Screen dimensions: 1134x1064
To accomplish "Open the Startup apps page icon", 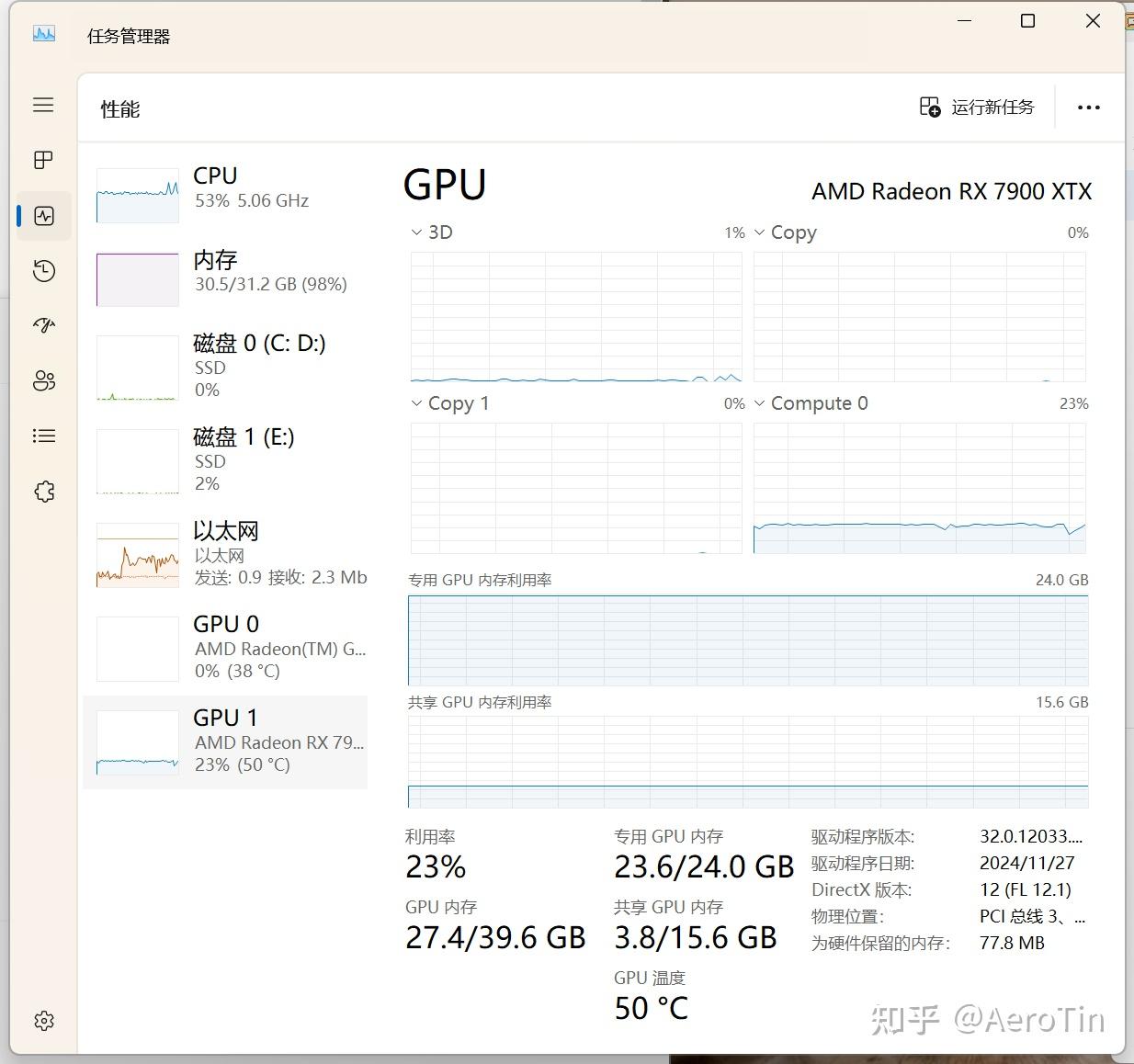I will click(43, 325).
